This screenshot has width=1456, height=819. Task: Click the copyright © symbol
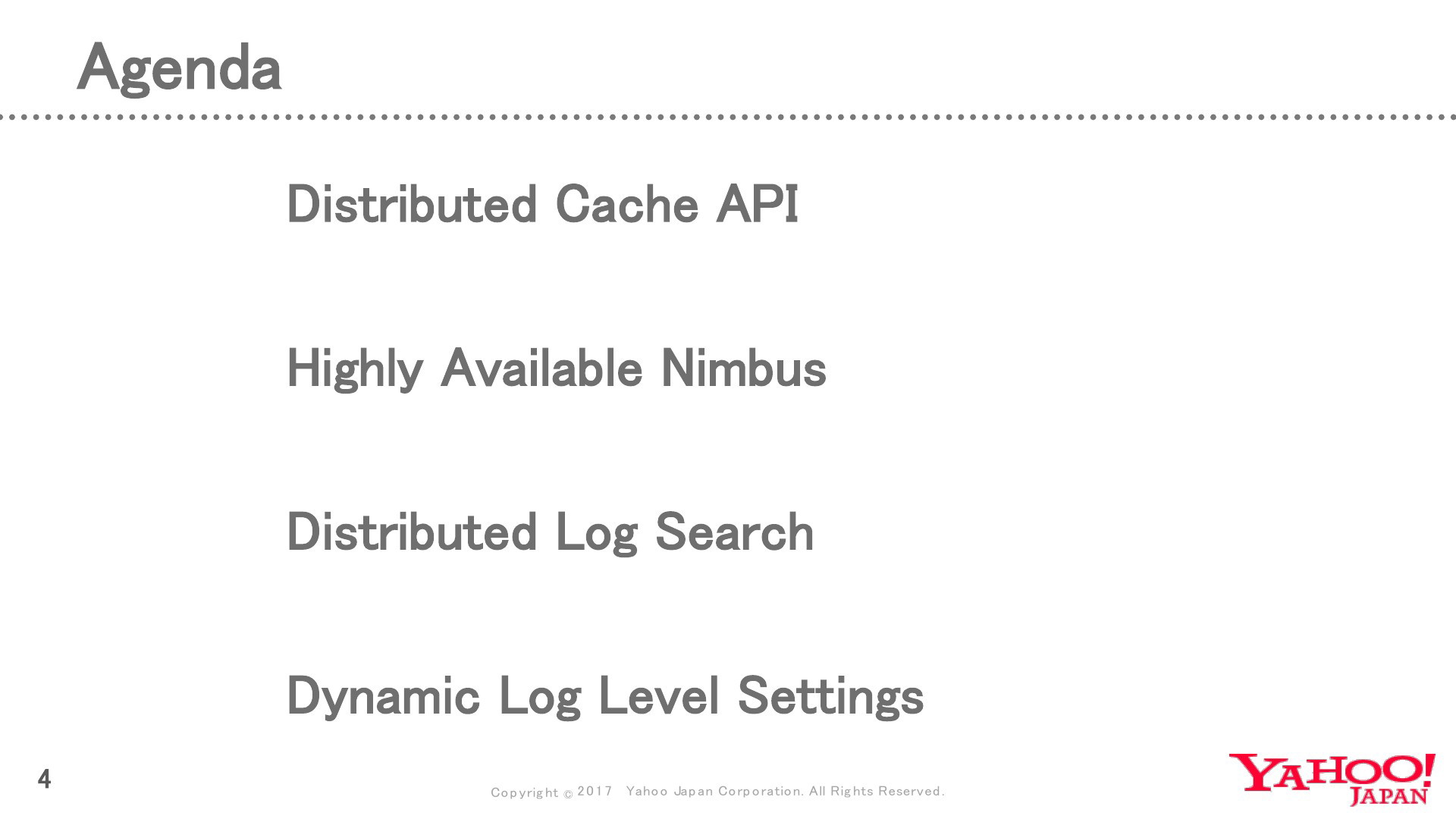pos(568,794)
